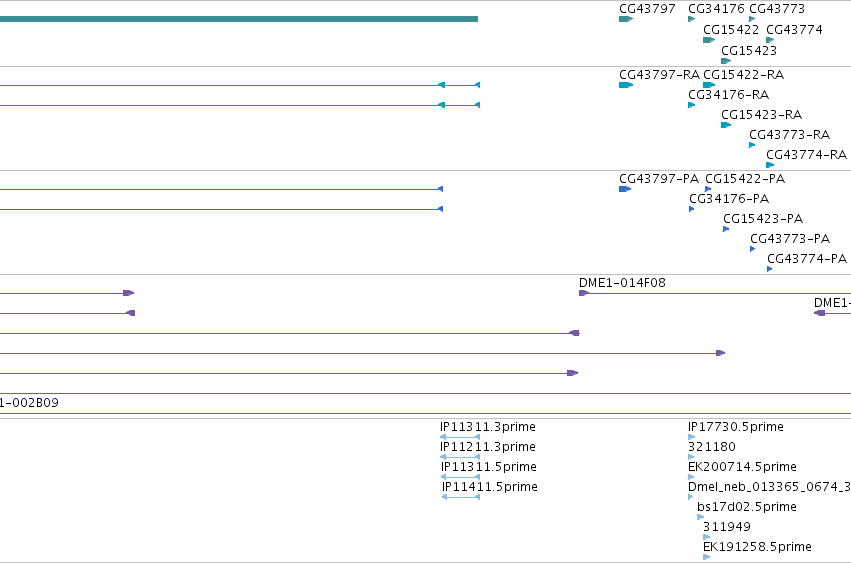Select the CG43773-PA label
Viewport: 851px width, 563px height.
pos(790,239)
